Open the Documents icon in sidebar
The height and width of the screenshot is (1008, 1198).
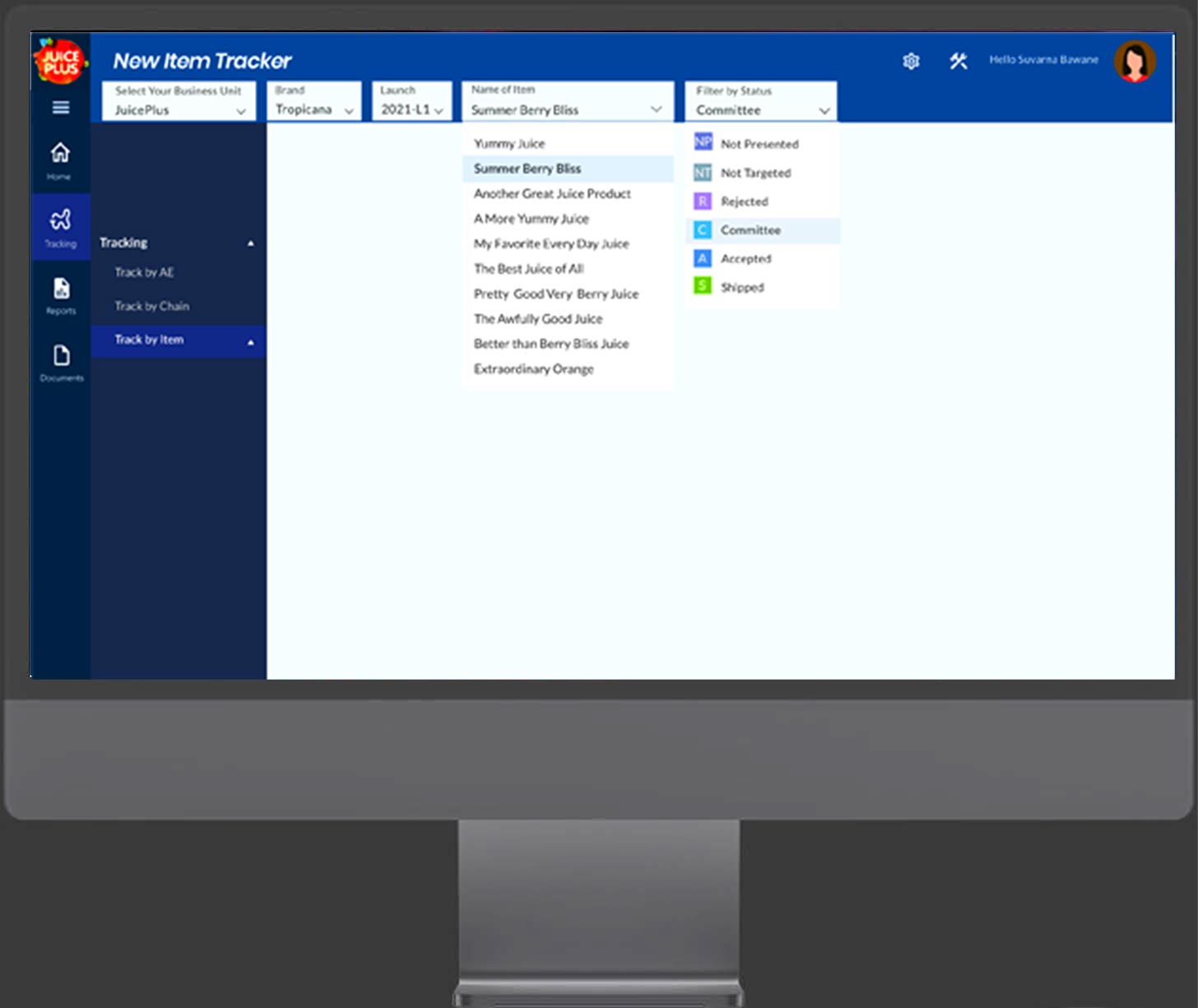tap(61, 363)
